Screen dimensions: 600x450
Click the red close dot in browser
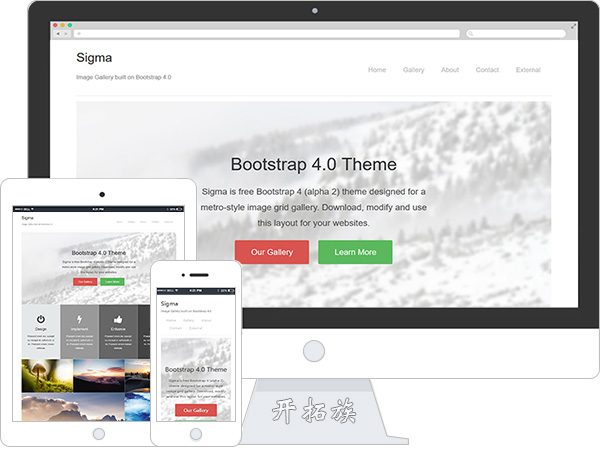(x=55, y=25)
